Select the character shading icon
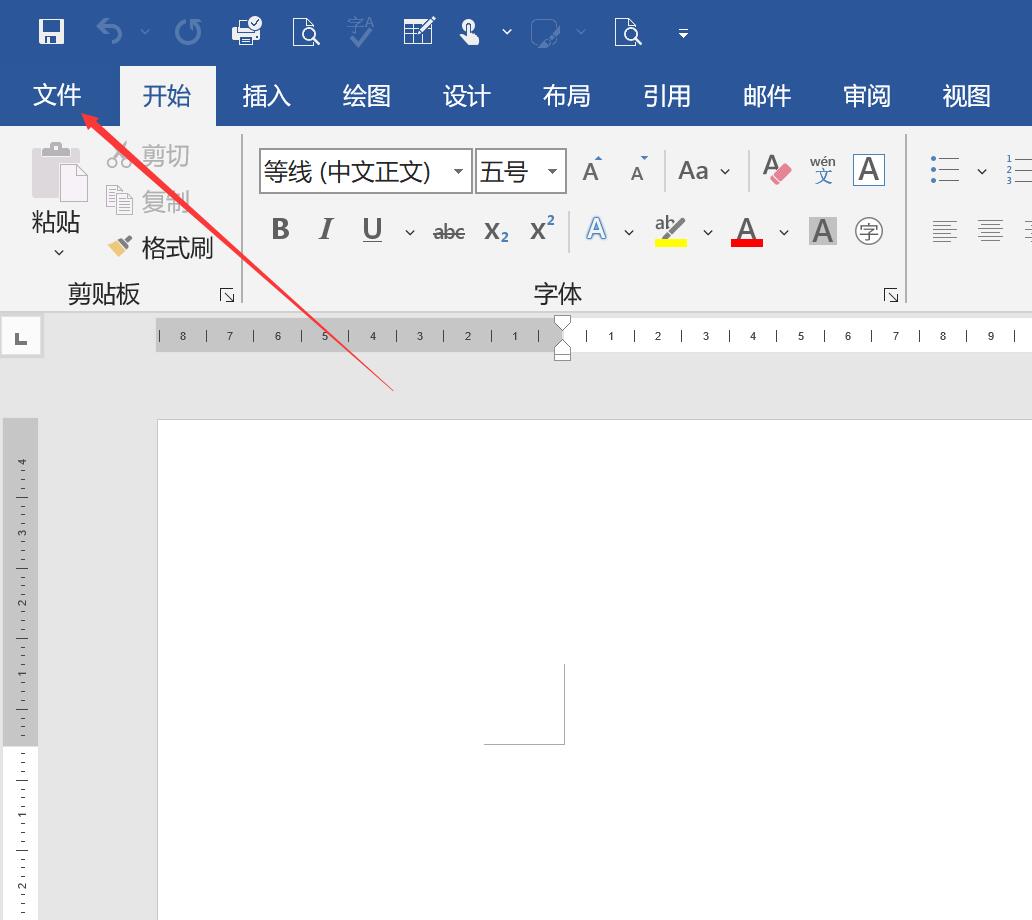The width and height of the screenshot is (1032, 920). point(822,231)
